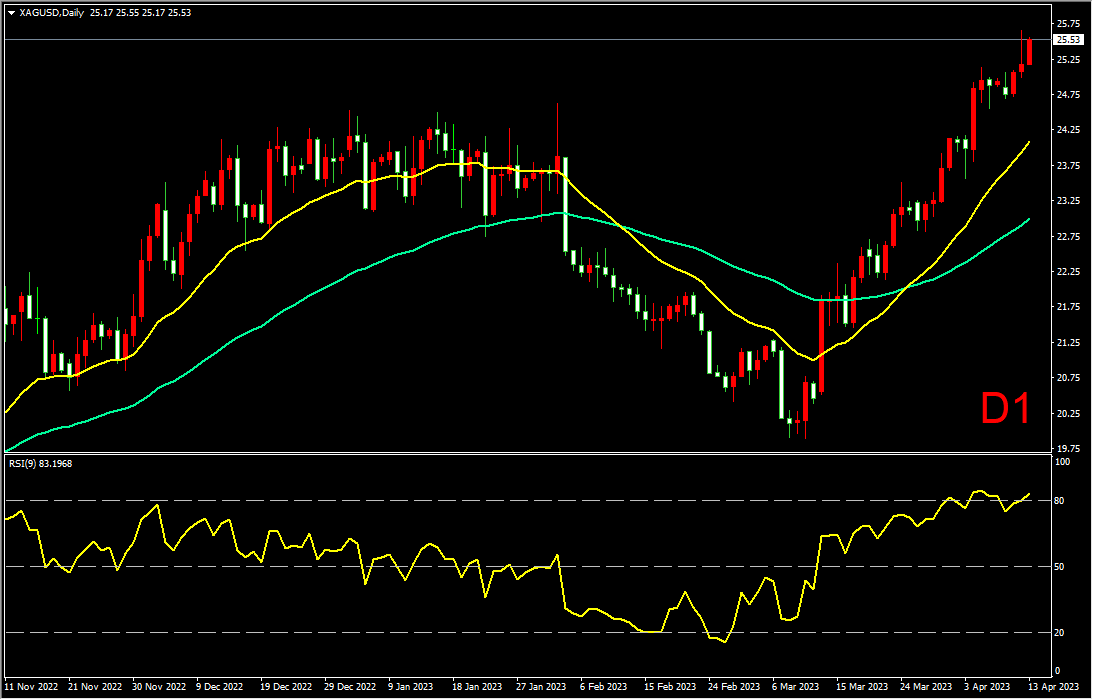Click the RSI(9) 83.1968 indicator label
This screenshot has width=1093, height=700.
(x=40, y=463)
